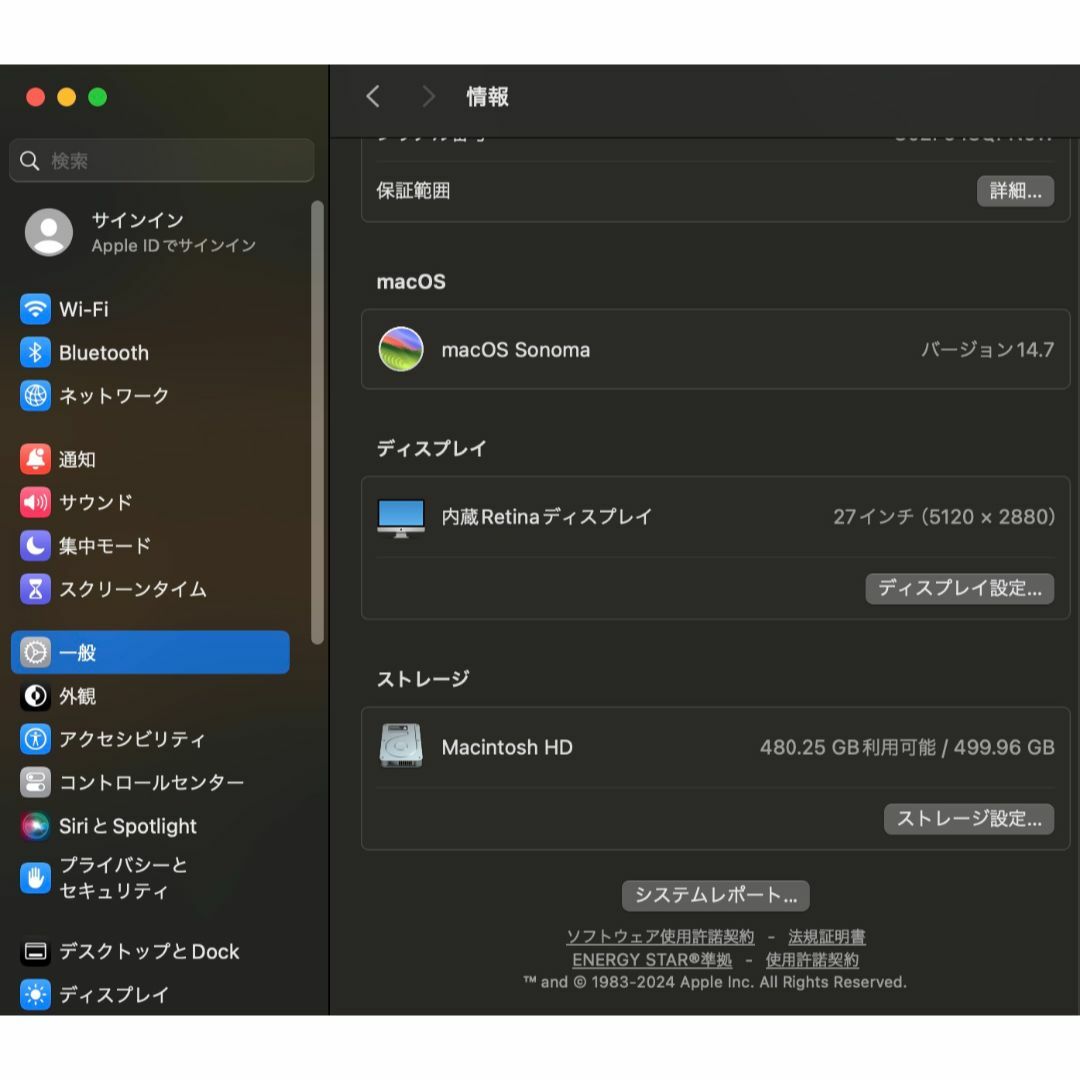Click the macOS Sonoma logo icon

401,349
